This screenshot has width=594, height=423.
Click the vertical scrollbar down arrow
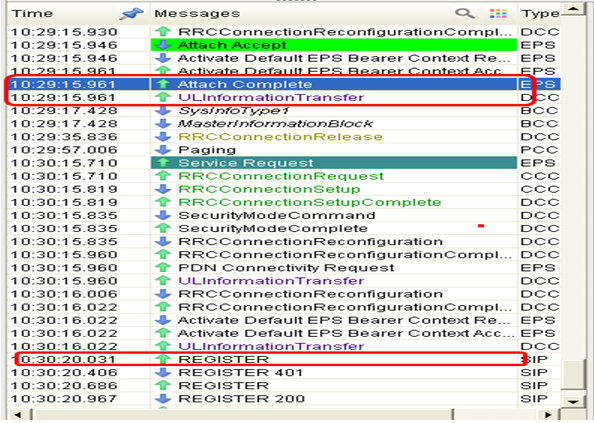point(573,401)
